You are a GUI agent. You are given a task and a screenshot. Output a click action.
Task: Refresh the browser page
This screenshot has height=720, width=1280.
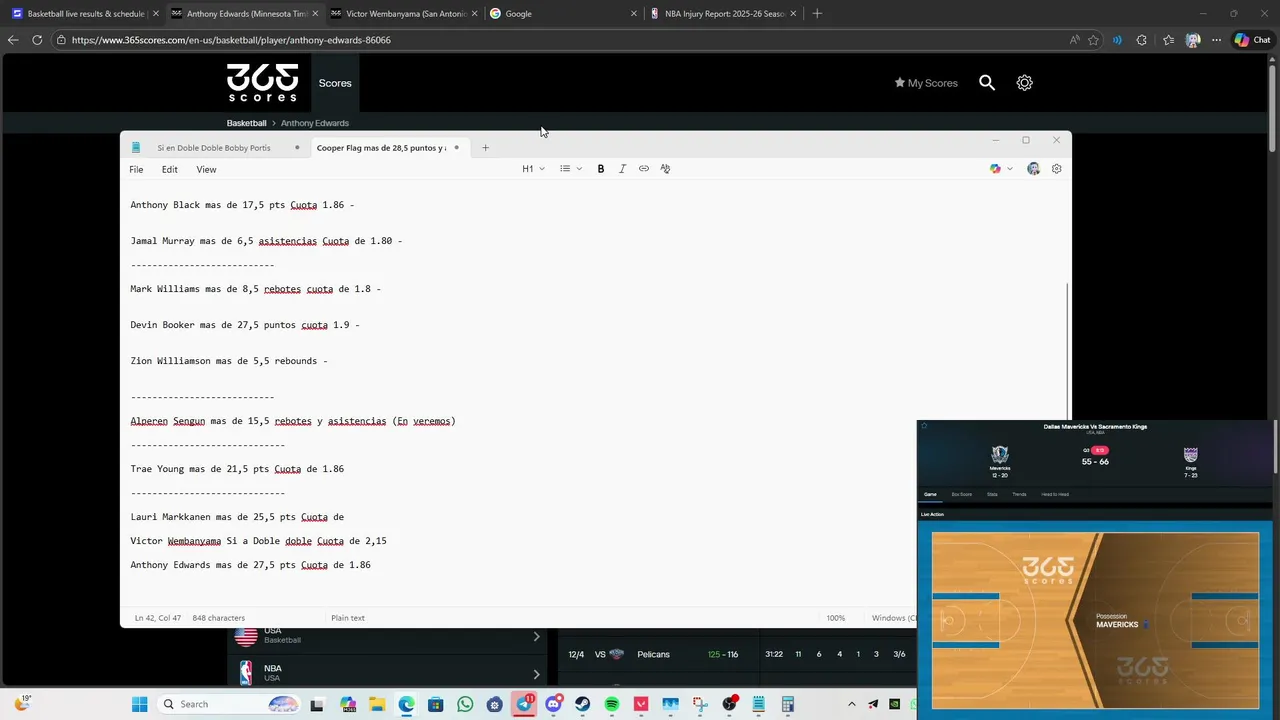[37, 40]
